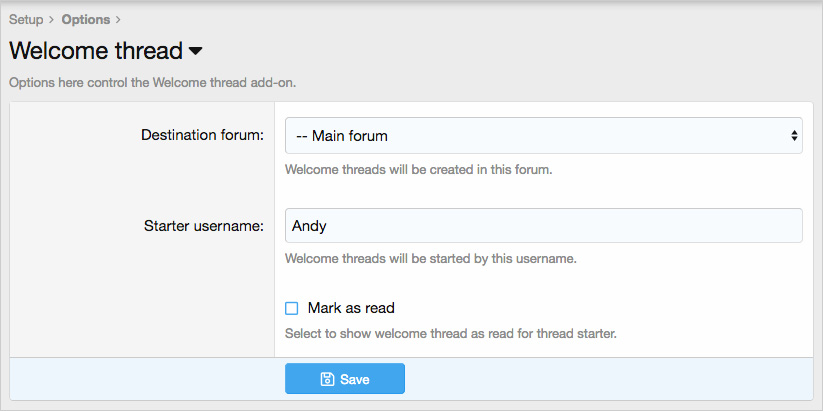This screenshot has height=411, width=823.
Task: Click the chevron after Options breadcrumb
Action: click(x=118, y=19)
